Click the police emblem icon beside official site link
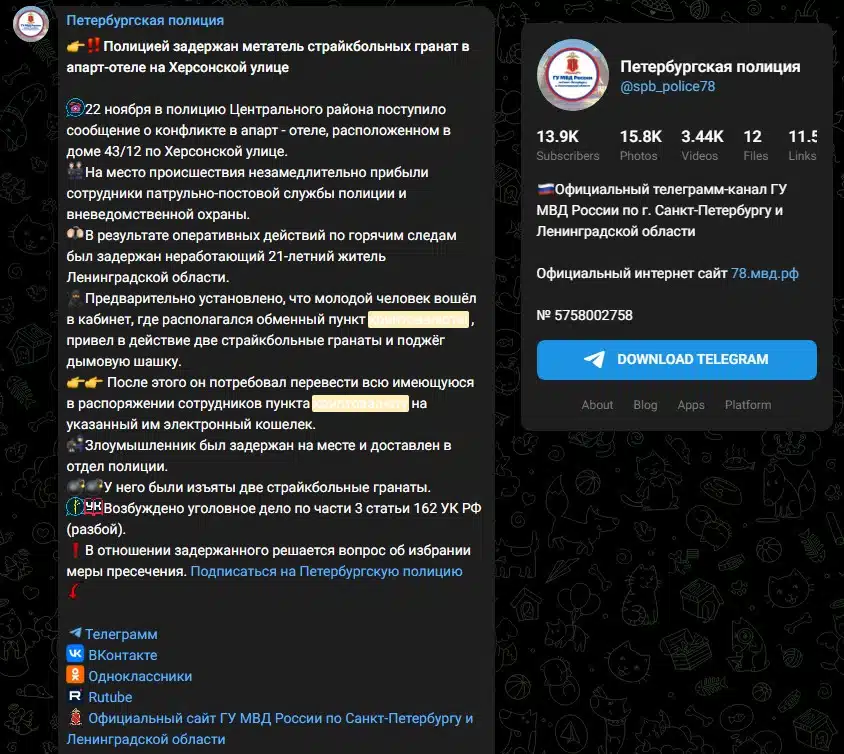The height and width of the screenshot is (754, 844). (75, 717)
